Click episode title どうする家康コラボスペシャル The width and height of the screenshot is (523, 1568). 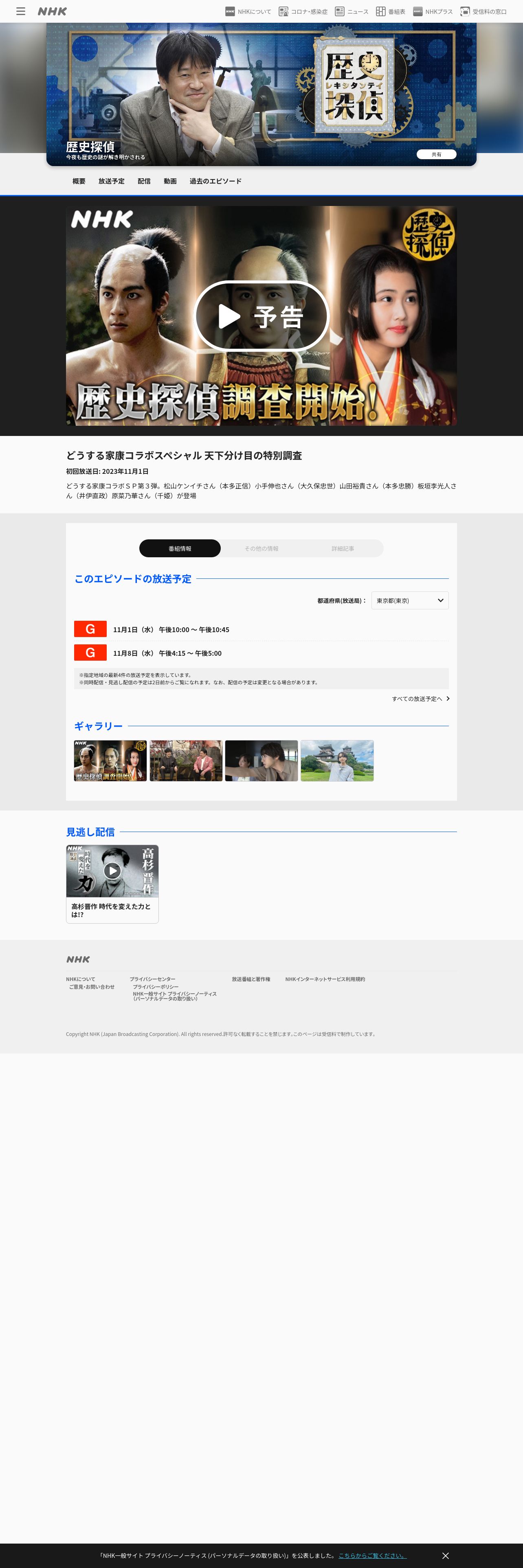pos(184,456)
